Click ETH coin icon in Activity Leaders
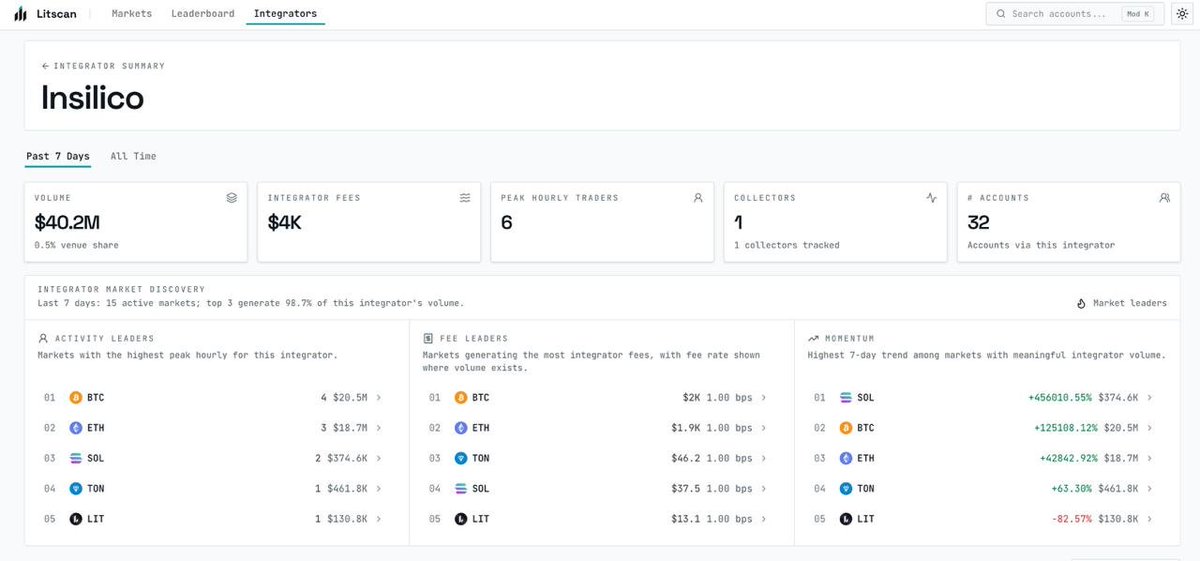 (x=75, y=428)
